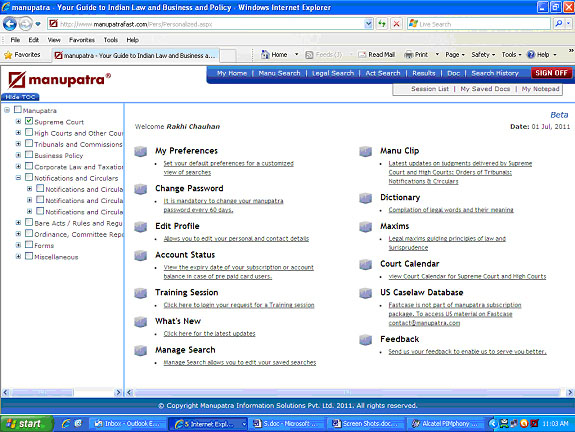Click the Manage Search cube icon
Image resolution: width=575 pixels, height=432 pixels.
point(140,350)
